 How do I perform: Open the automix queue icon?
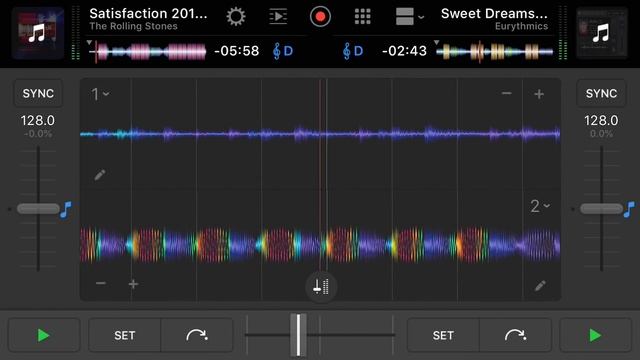(x=278, y=17)
